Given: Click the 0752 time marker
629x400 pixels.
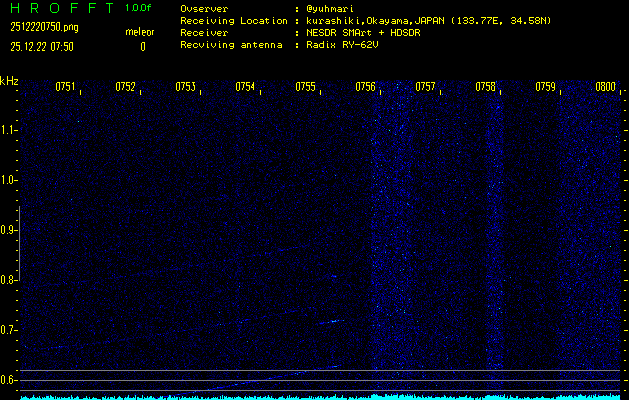Looking at the screenshot, I should pos(126,87).
